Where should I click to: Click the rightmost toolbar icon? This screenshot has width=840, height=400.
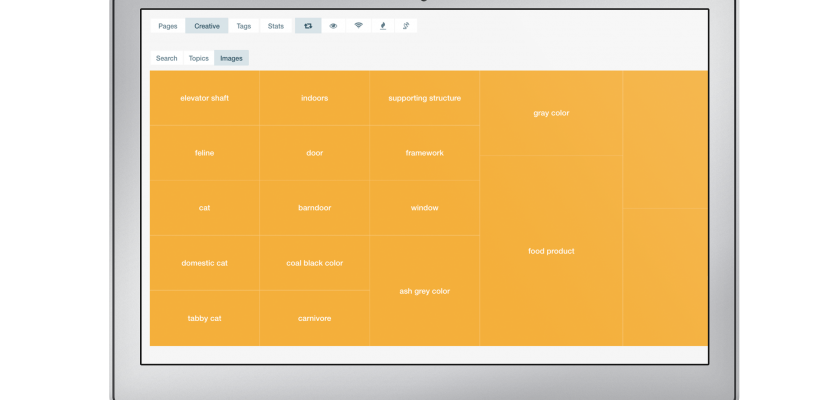[x=405, y=26]
